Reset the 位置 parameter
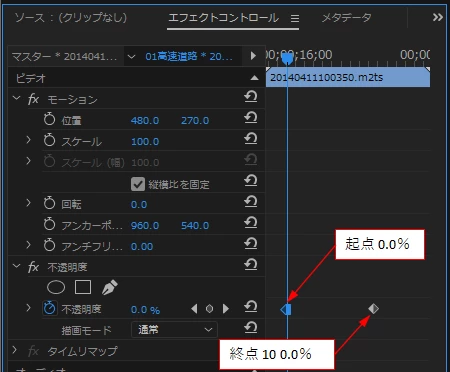 (x=250, y=118)
